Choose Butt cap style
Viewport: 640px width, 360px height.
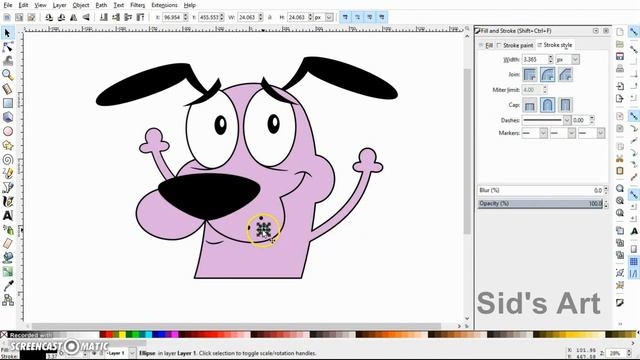[530, 105]
